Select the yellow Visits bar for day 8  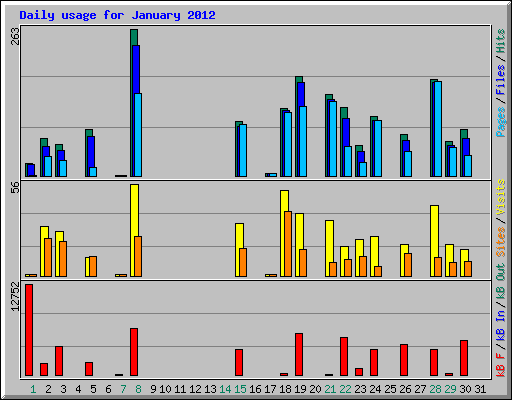pos(134,230)
